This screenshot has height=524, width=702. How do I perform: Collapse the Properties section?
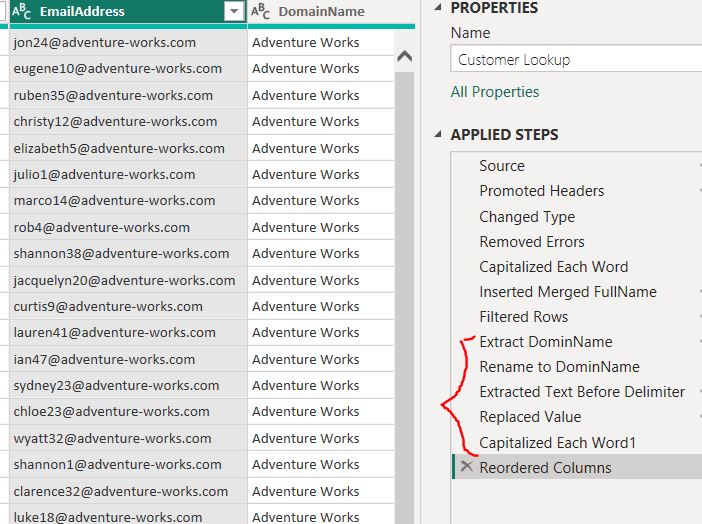440,8
